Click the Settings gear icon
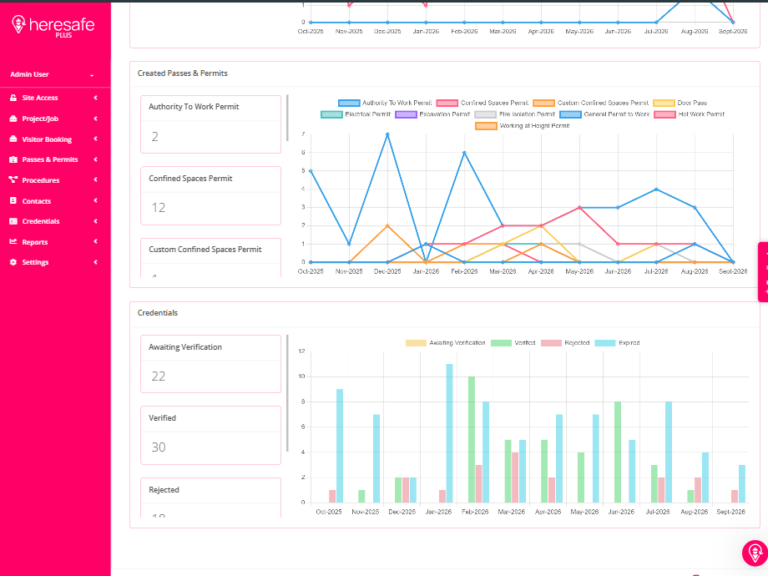Screen dimensions: 768x576 [13, 262]
